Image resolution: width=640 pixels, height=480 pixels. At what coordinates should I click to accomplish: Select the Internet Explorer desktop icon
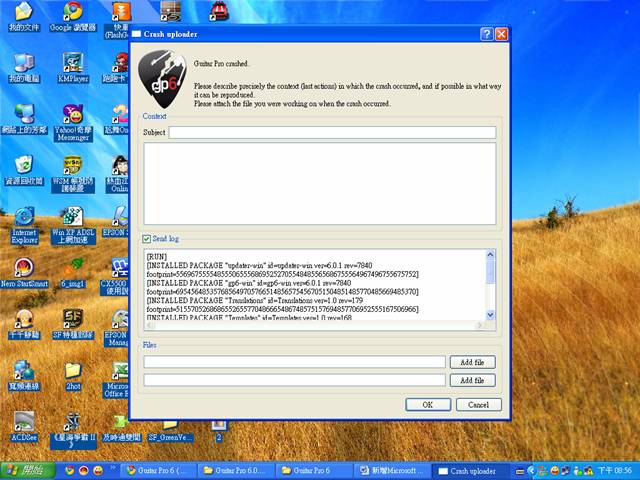(x=24, y=226)
